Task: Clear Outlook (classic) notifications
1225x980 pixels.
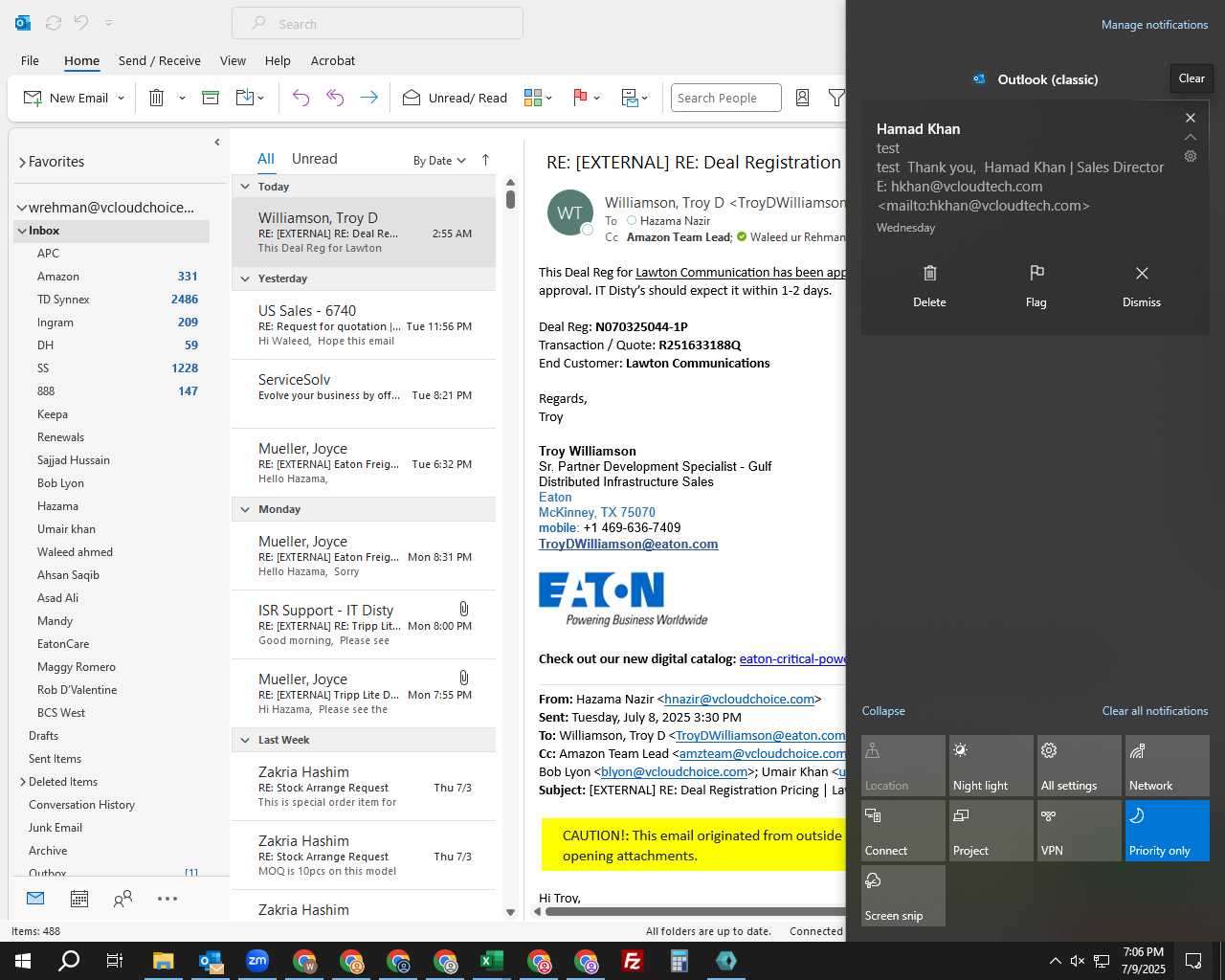Action: click(1192, 78)
